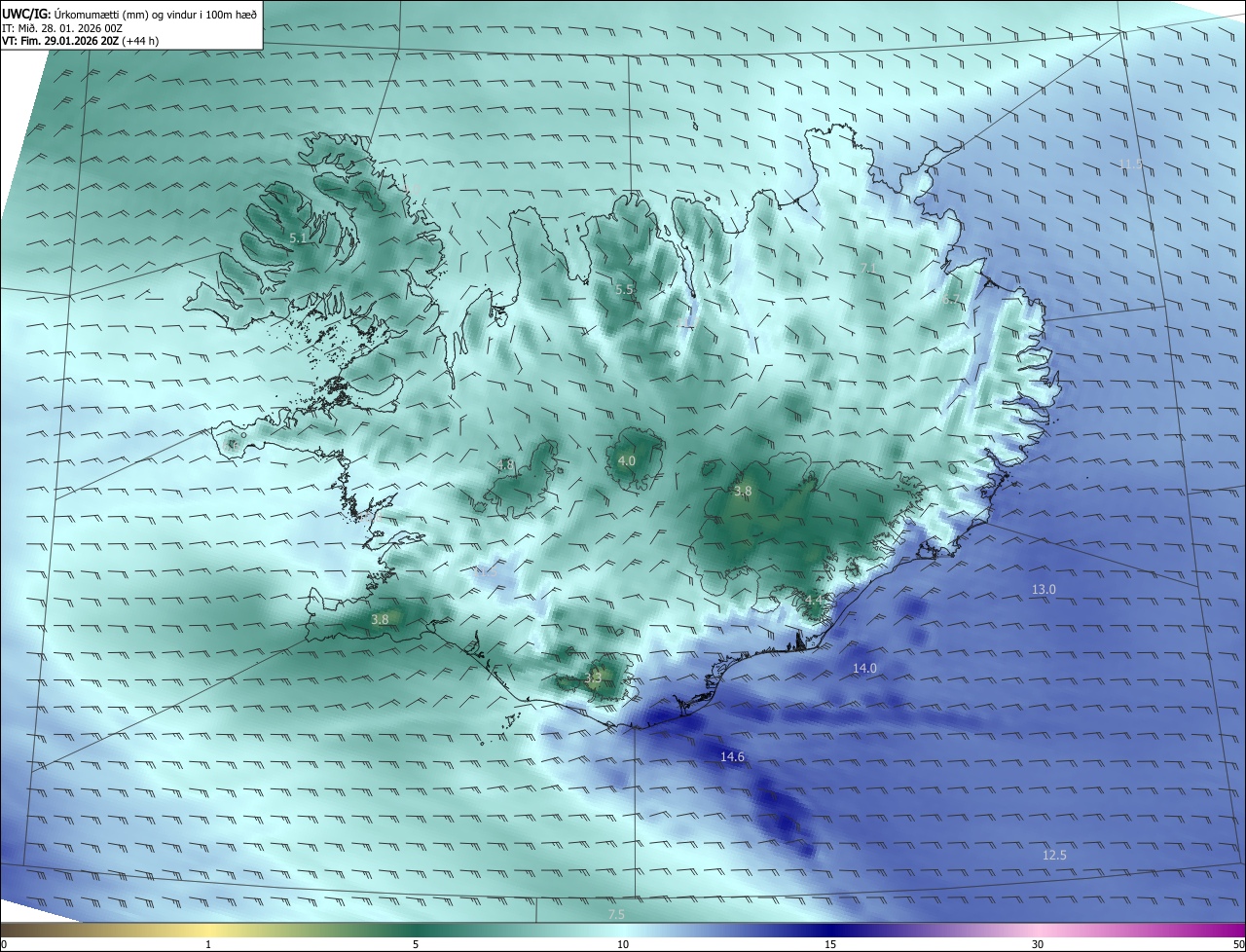Click the 4.0 value on the central glacier
Viewport: 1246px width, 952px height.
pos(627,460)
